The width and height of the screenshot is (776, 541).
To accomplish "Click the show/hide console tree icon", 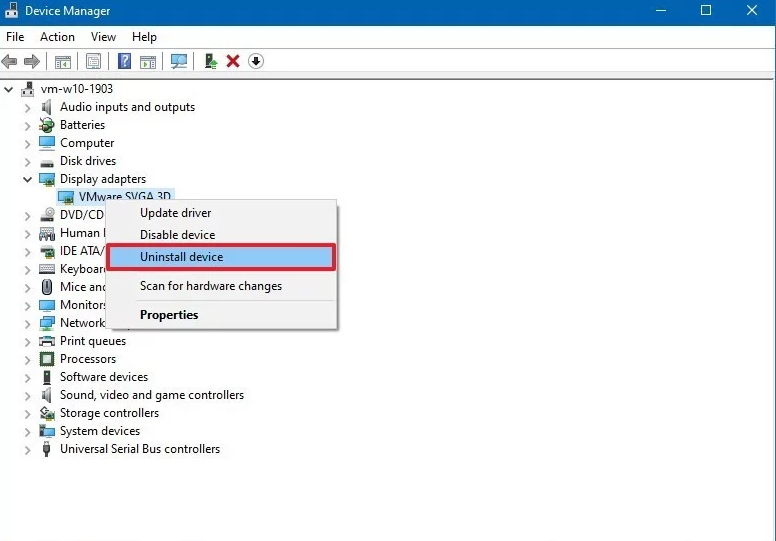I will [63, 61].
